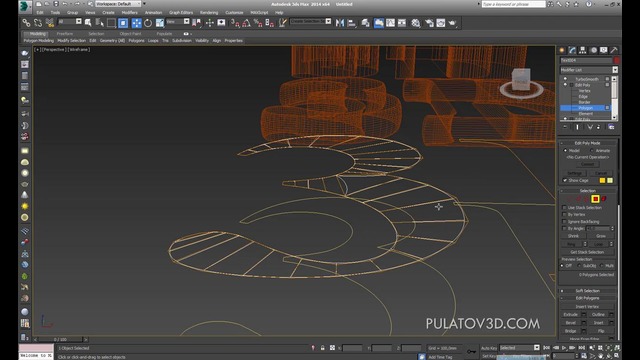The width and height of the screenshot is (640, 360).
Task: Open the Customize menu
Action: 234,13
